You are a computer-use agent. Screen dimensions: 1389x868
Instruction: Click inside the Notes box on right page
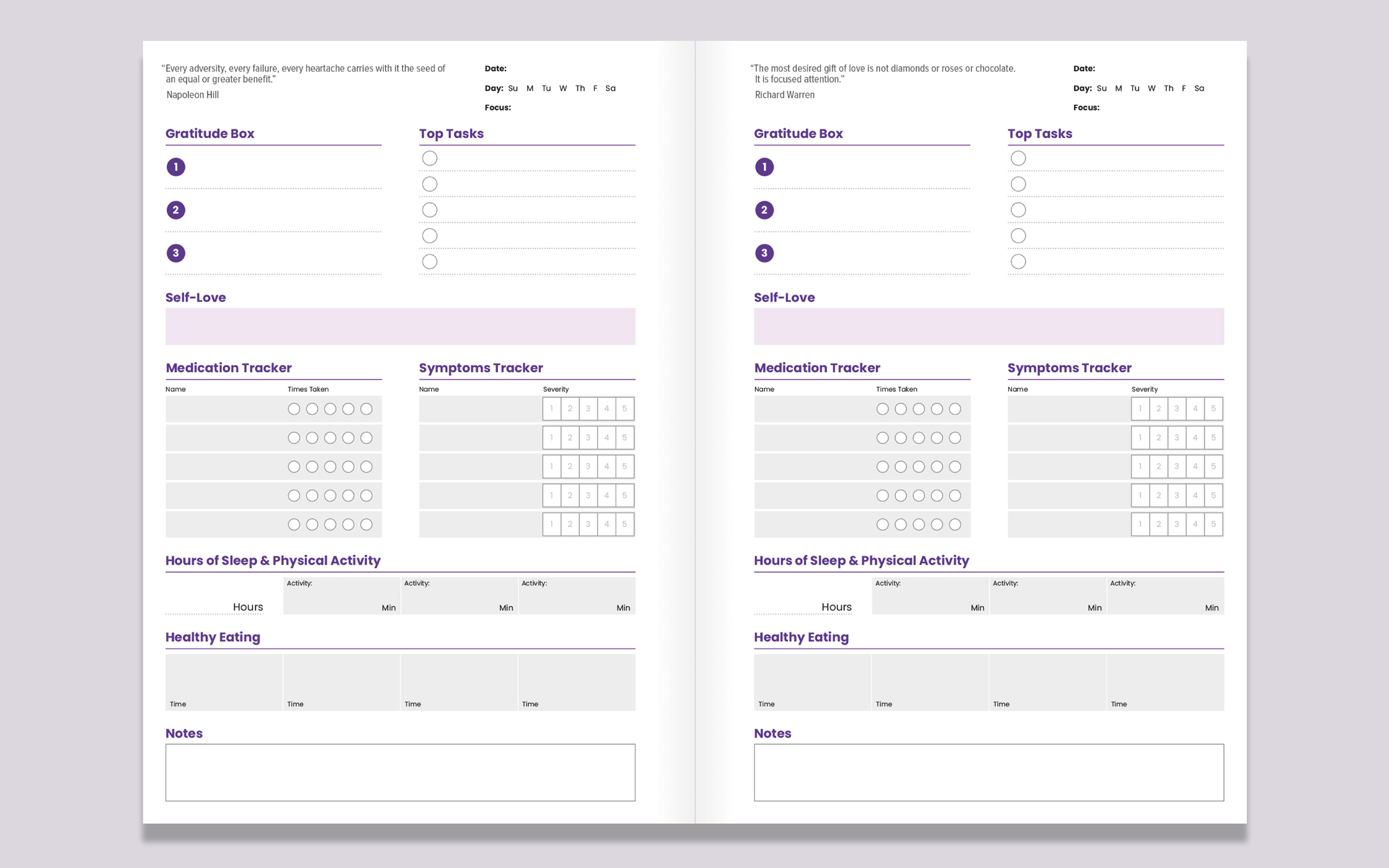point(989,773)
